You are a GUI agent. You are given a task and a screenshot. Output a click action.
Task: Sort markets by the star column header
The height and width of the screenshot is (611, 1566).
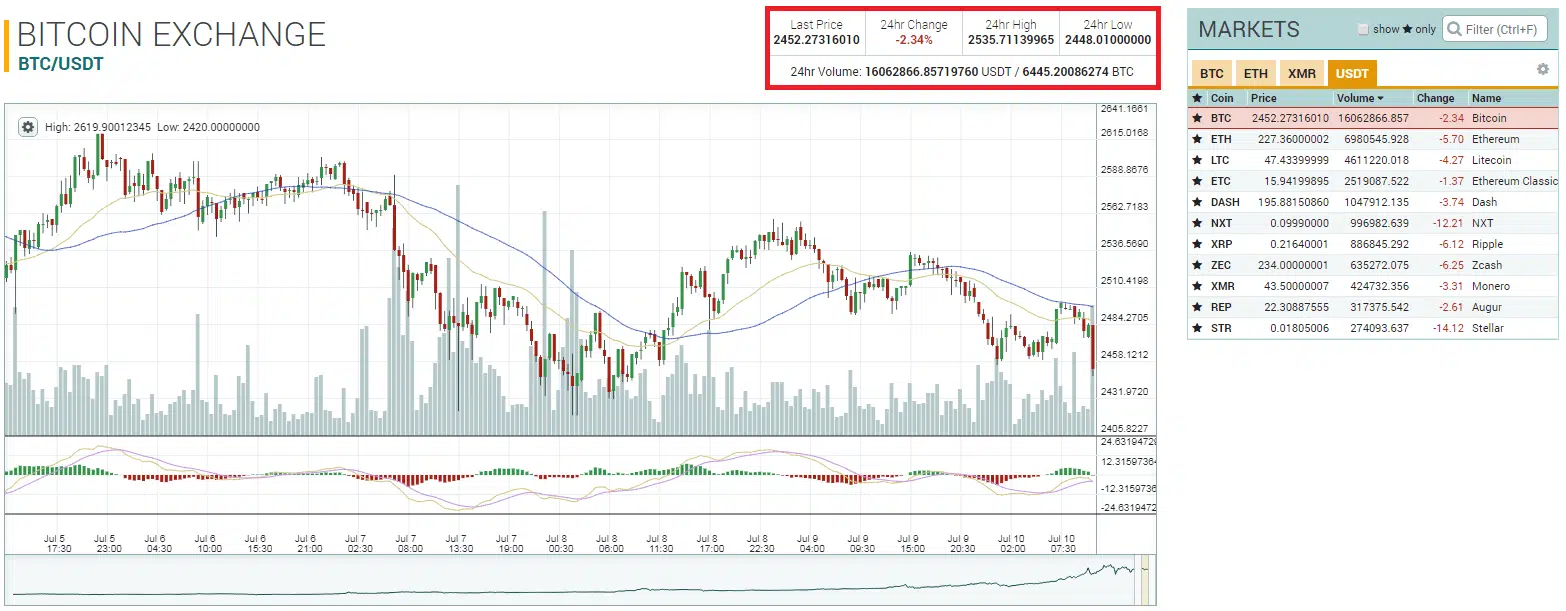click(x=1197, y=98)
